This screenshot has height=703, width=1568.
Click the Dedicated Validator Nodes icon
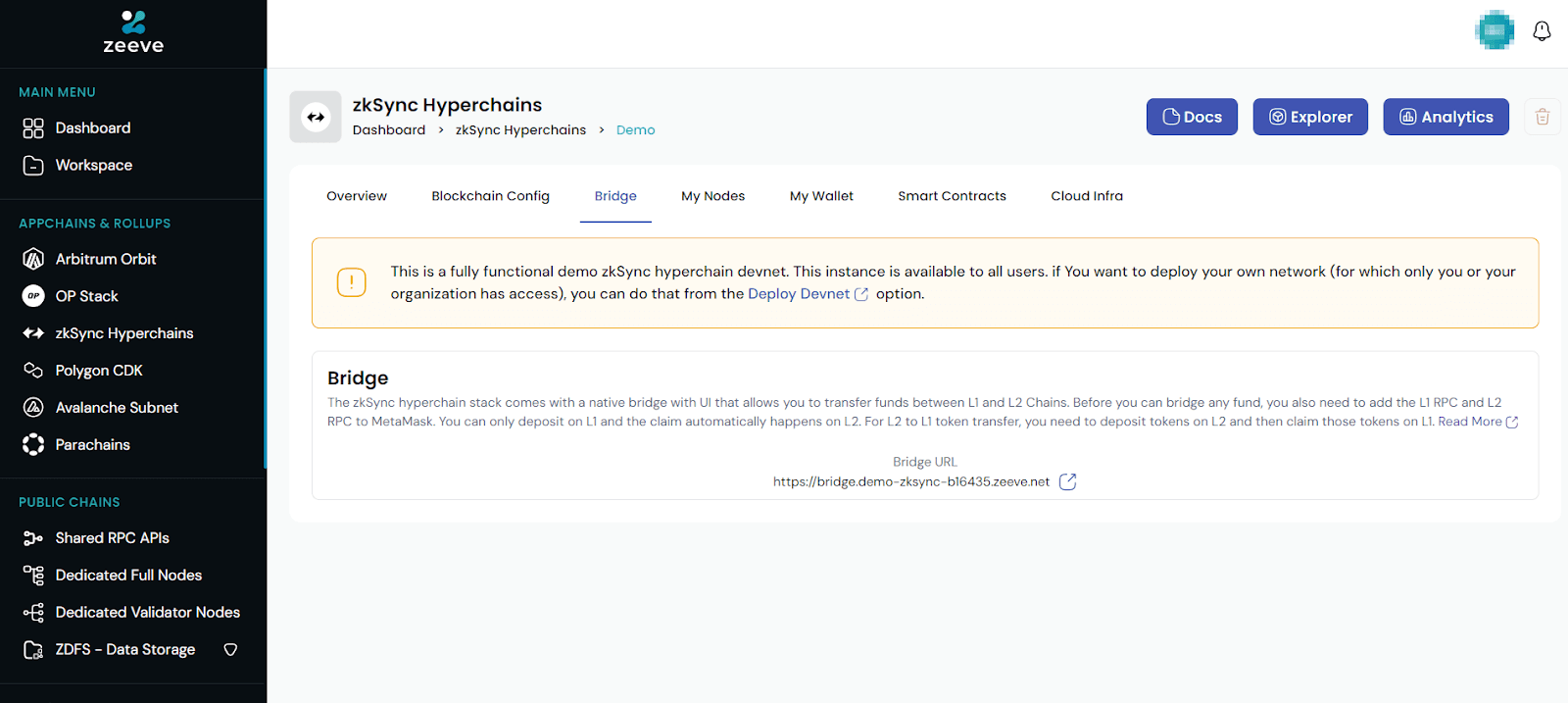pyautogui.click(x=33, y=613)
